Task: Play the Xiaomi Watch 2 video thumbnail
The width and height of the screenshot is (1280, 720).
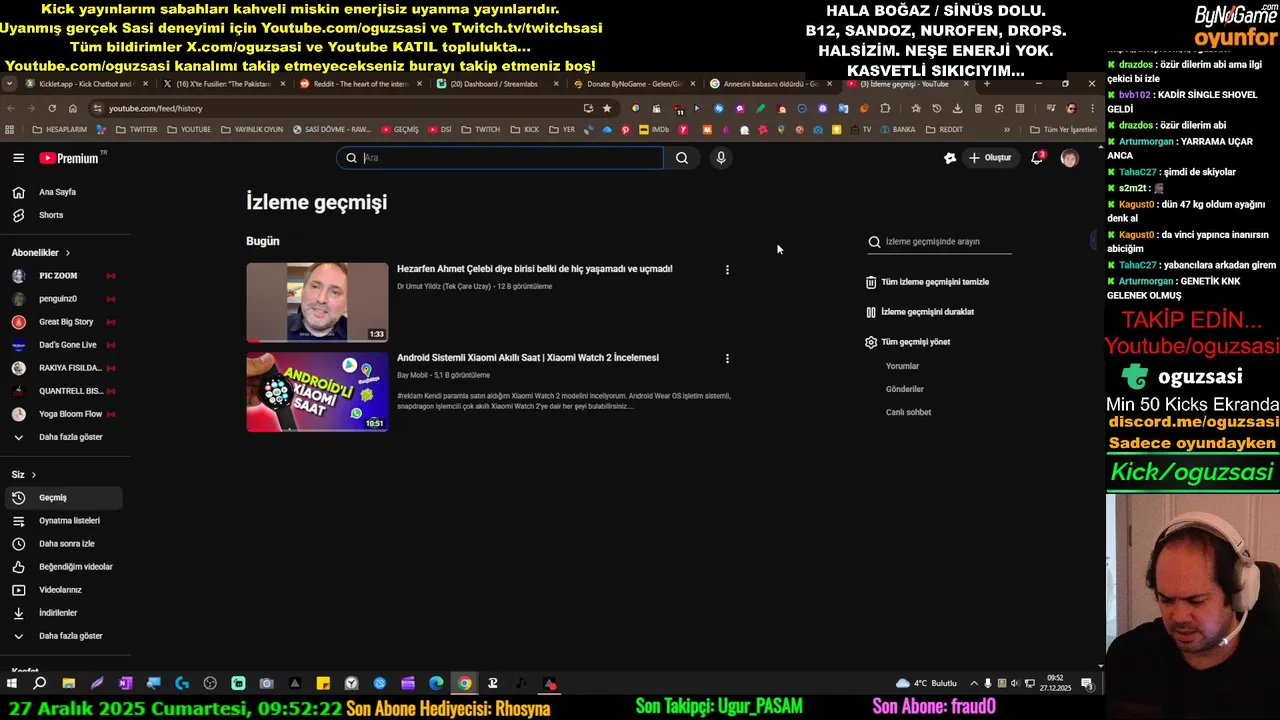Action: click(x=317, y=392)
